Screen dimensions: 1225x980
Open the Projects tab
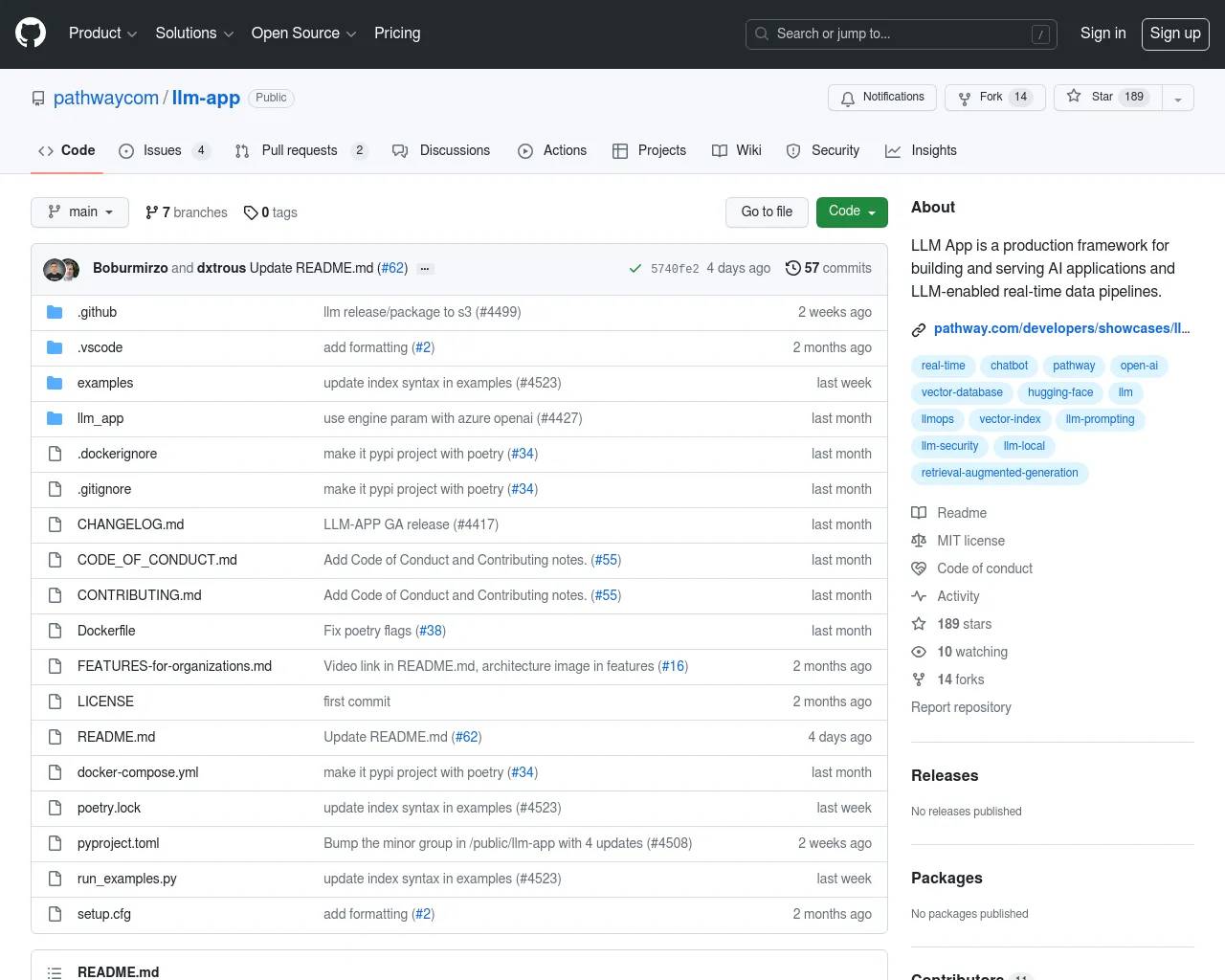(x=649, y=150)
